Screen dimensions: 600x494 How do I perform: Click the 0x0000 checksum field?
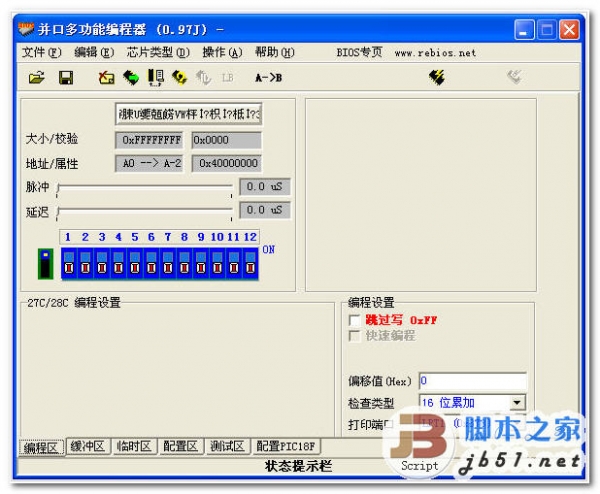point(227,140)
